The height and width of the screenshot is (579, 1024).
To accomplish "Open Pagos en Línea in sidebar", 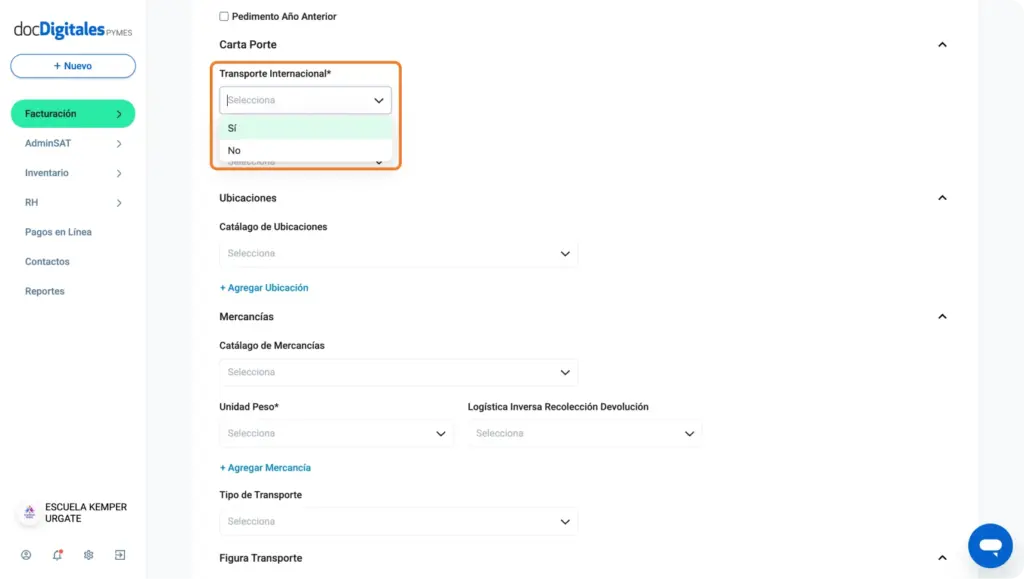I will (58, 232).
